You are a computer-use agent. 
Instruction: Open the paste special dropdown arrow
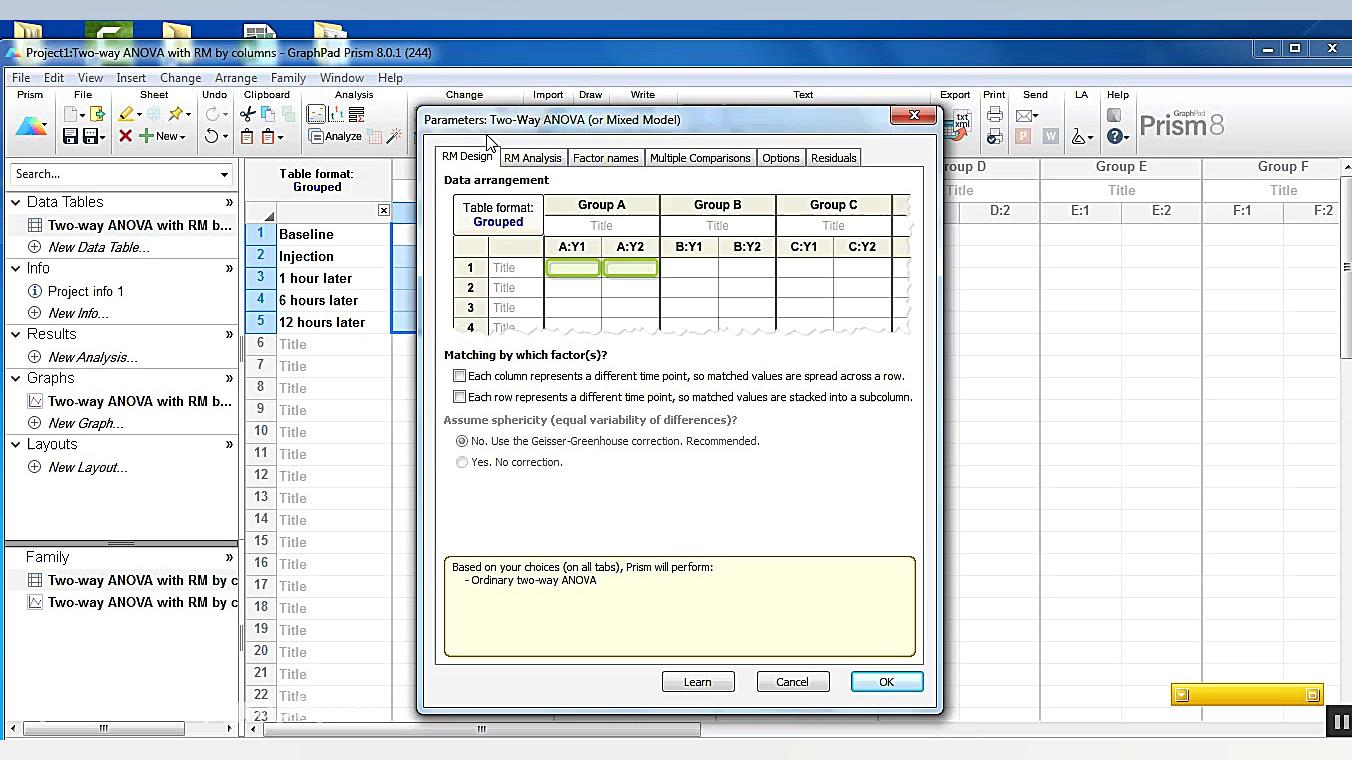coord(281,136)
